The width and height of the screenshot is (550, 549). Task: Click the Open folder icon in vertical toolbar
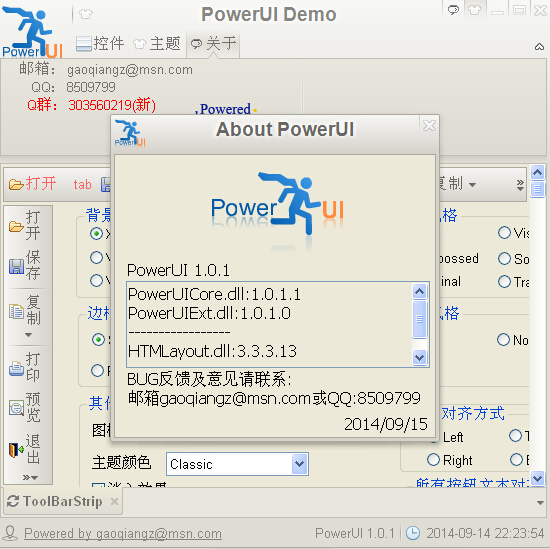[x=16, y=226]
